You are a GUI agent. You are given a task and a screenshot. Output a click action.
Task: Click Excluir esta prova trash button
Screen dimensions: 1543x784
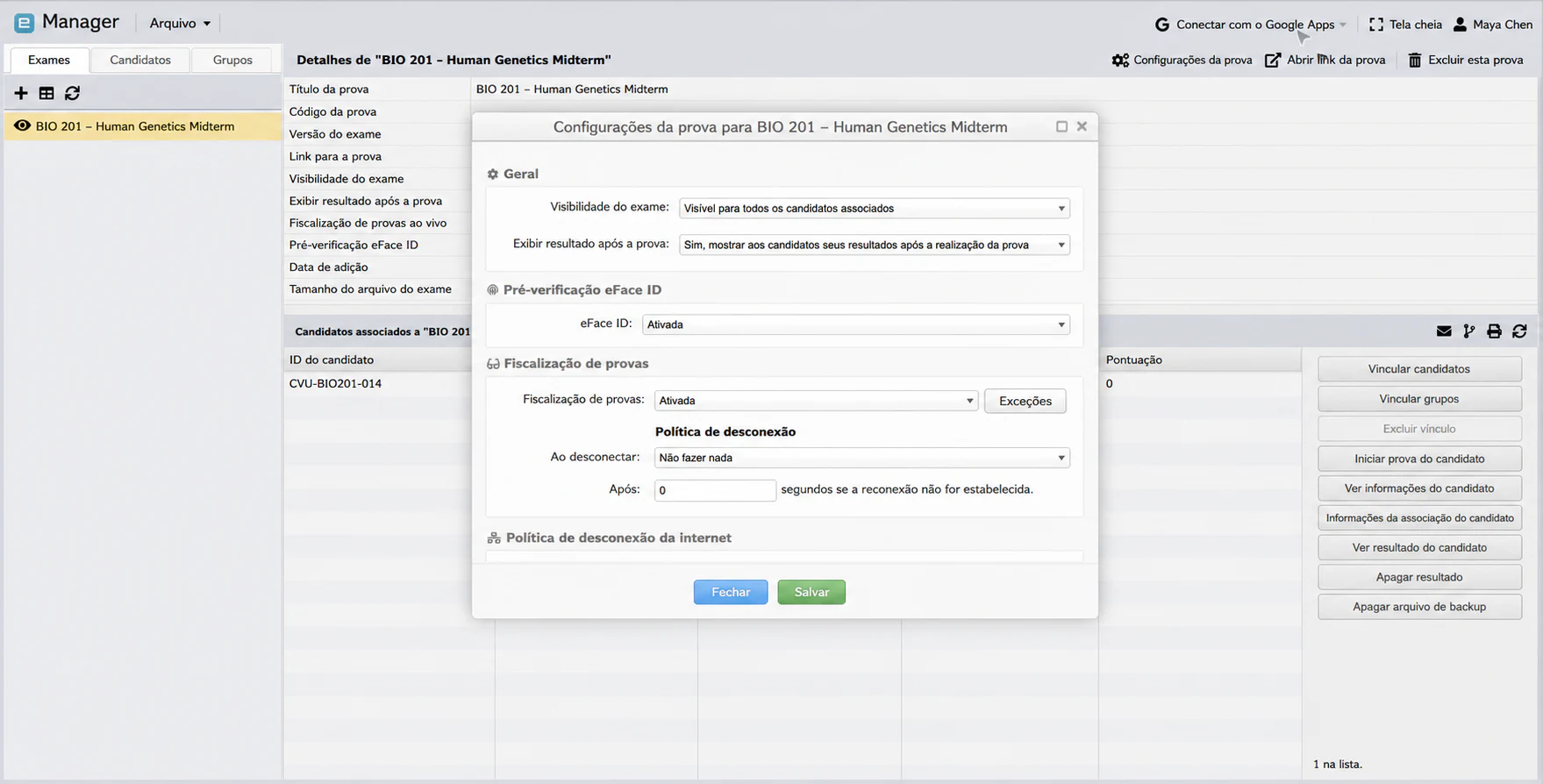tap(1466, 60)
